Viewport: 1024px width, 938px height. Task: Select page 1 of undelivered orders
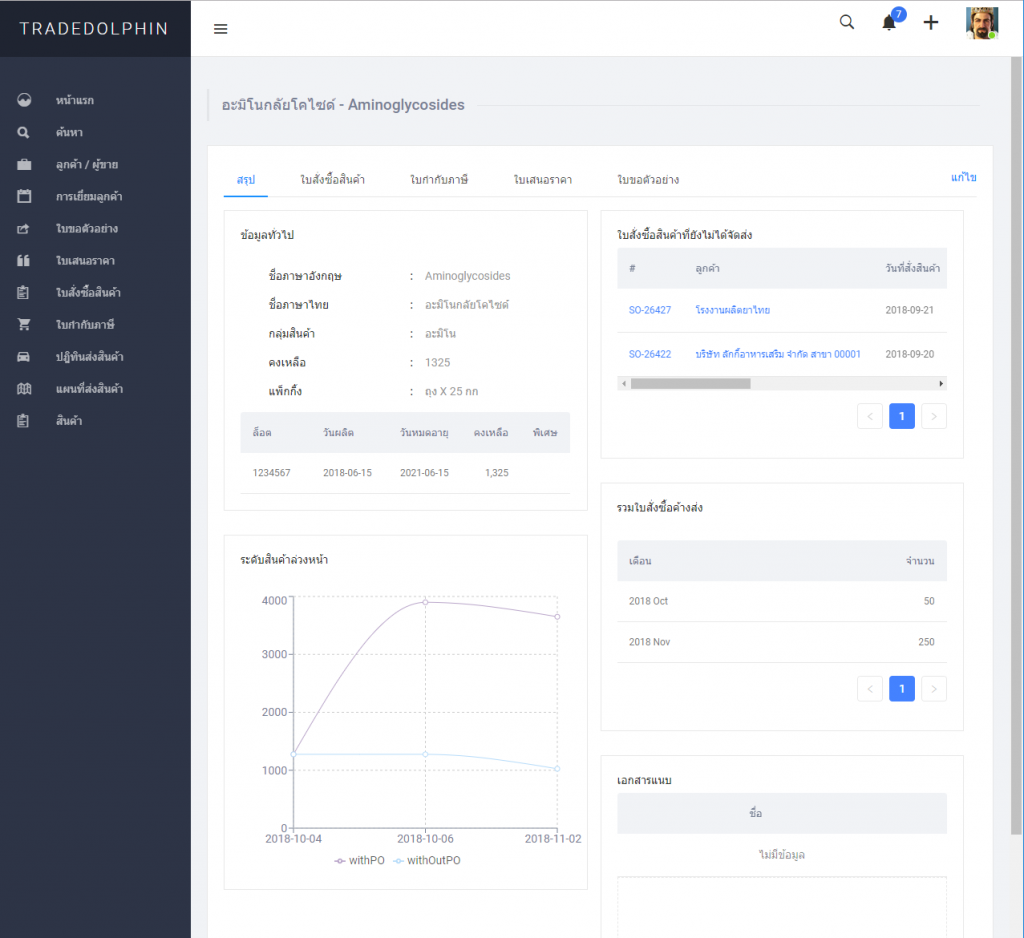coord(902,416)
